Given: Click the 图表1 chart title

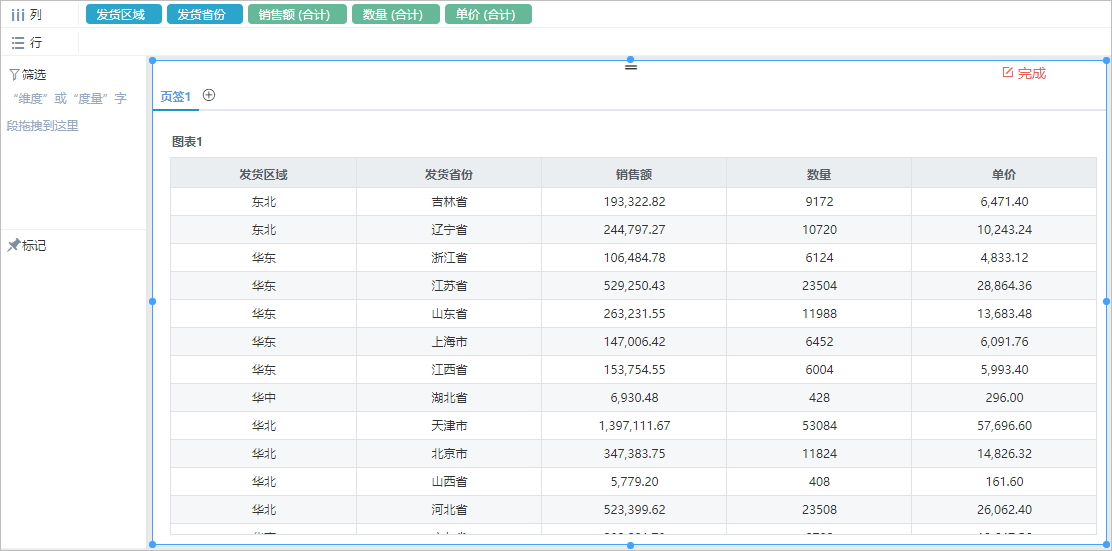Looking at the screenshot, I should [x=187, y=142].
